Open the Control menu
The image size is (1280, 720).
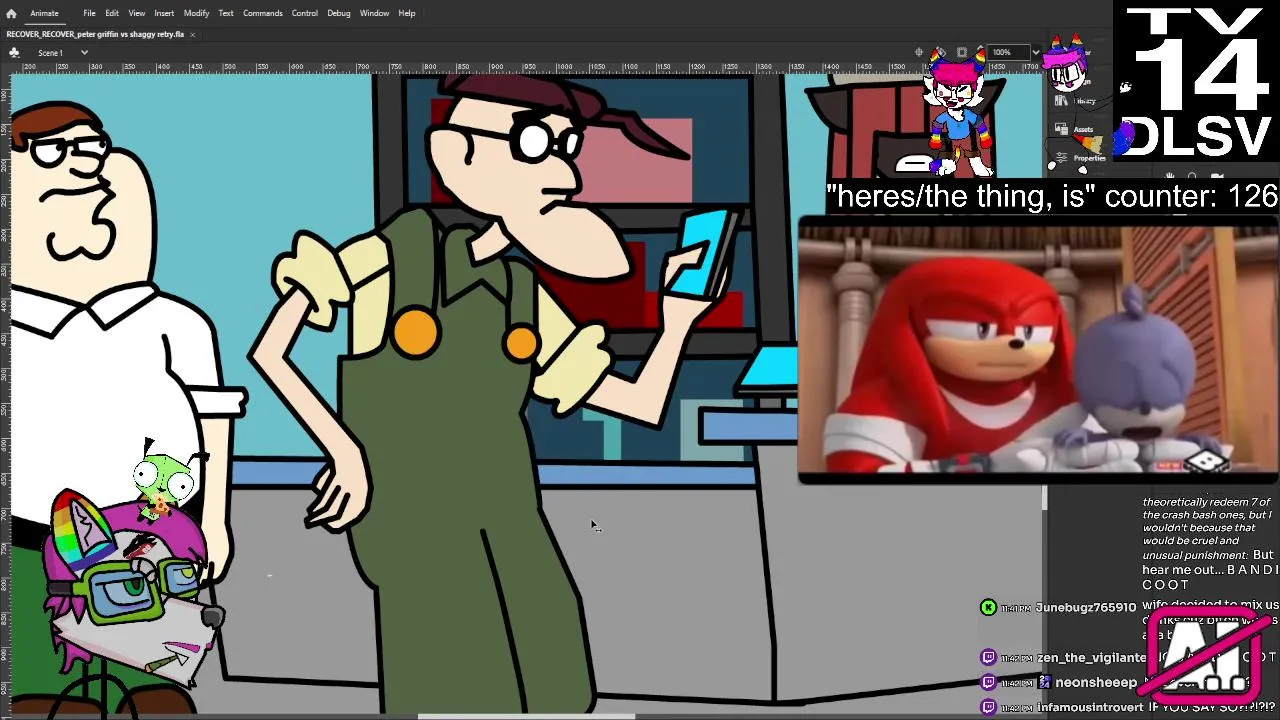tap(305, 13)
